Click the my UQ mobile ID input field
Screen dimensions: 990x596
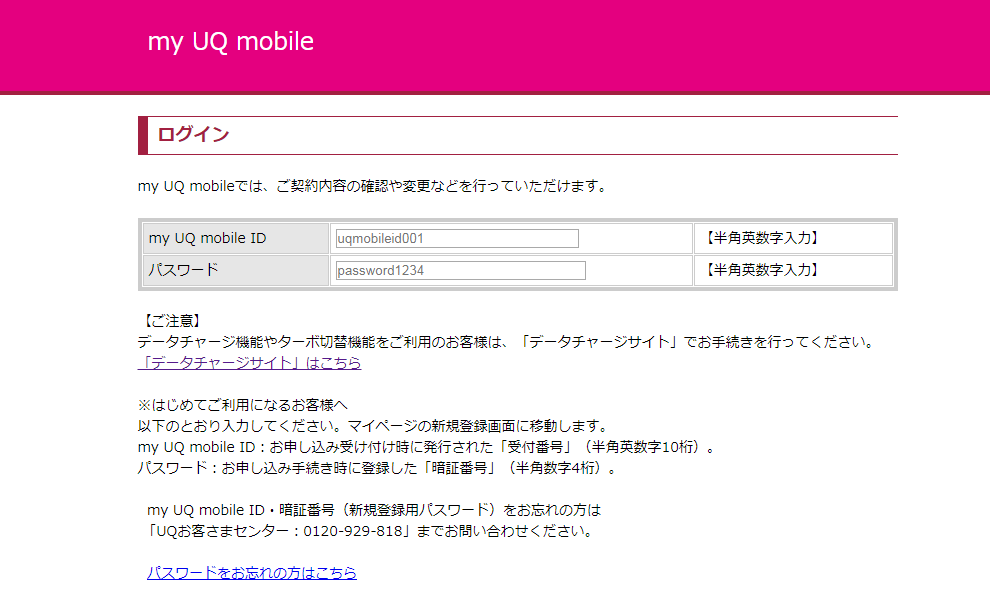click(457, 239)
